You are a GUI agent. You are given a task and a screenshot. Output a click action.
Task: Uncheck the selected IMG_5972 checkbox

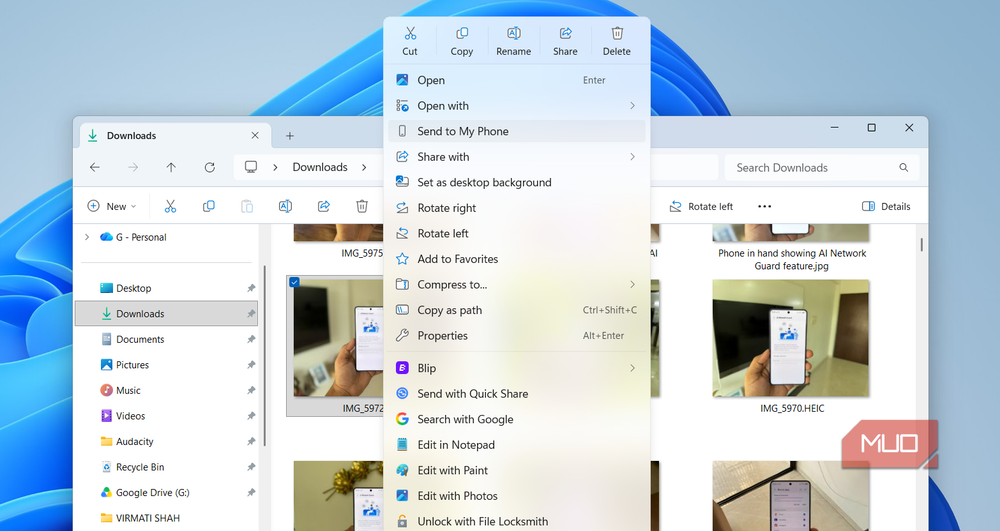(295, 282)
